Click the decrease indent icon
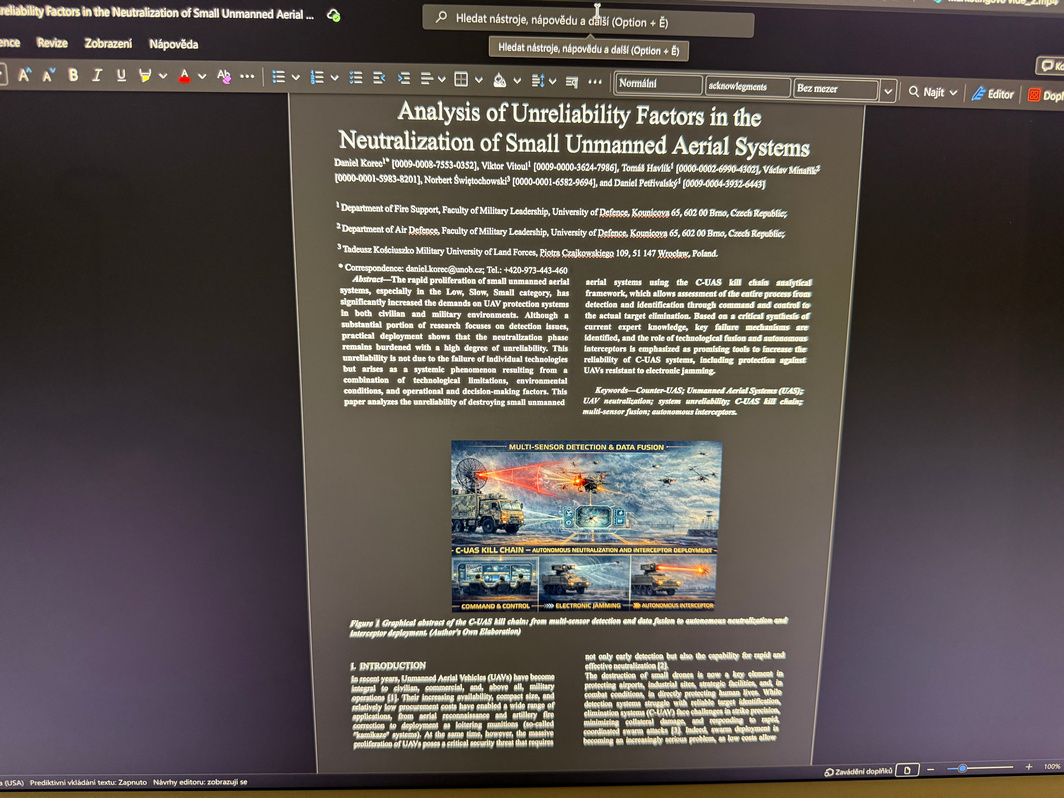Image resolution: width=1064 pixels, height=798 pixels. [379, 78]
